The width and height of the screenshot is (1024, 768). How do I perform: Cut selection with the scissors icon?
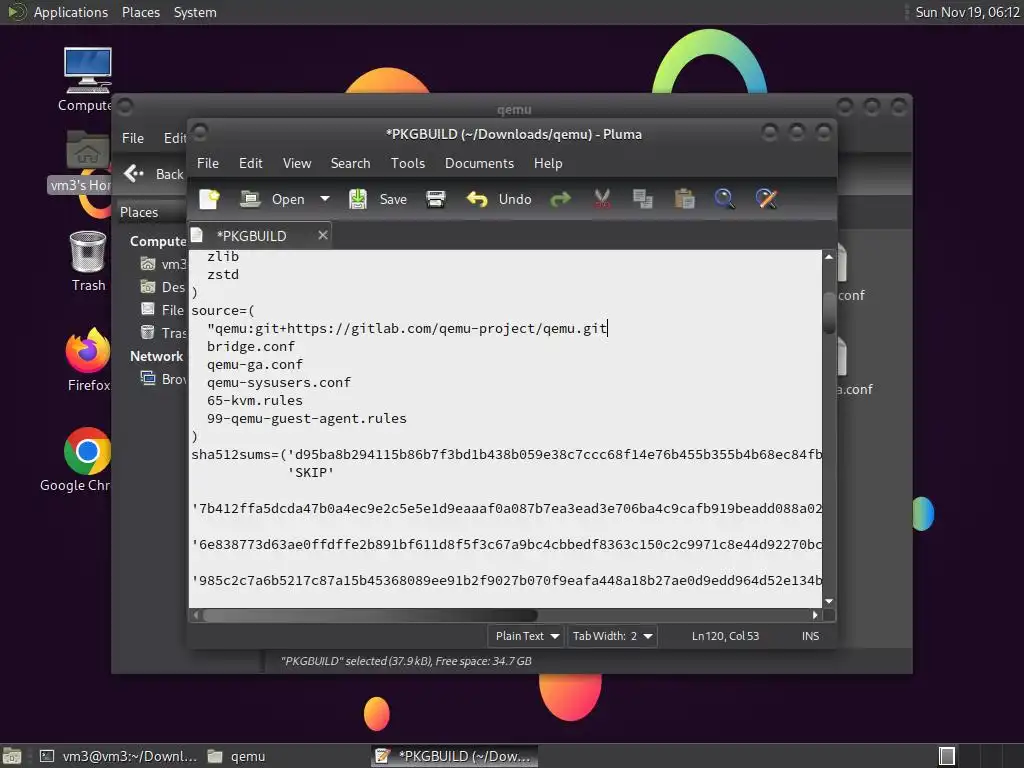click(x=602, y=199)
